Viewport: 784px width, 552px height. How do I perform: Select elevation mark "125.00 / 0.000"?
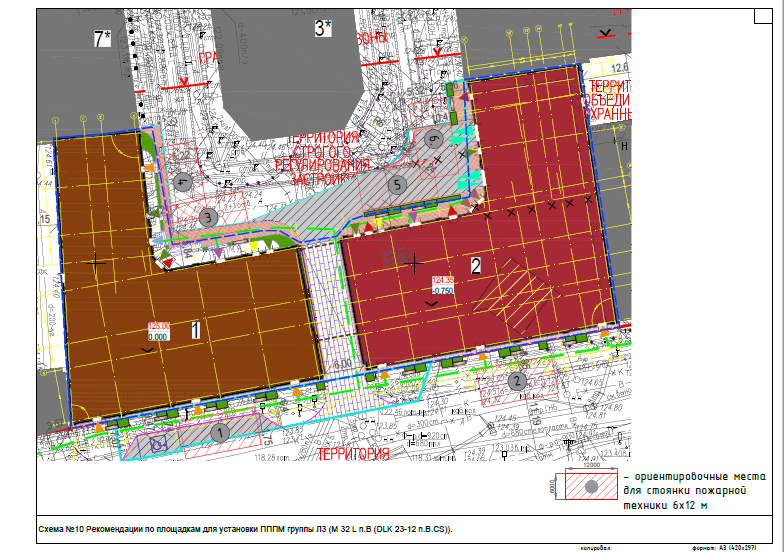(x=158, y=332)
